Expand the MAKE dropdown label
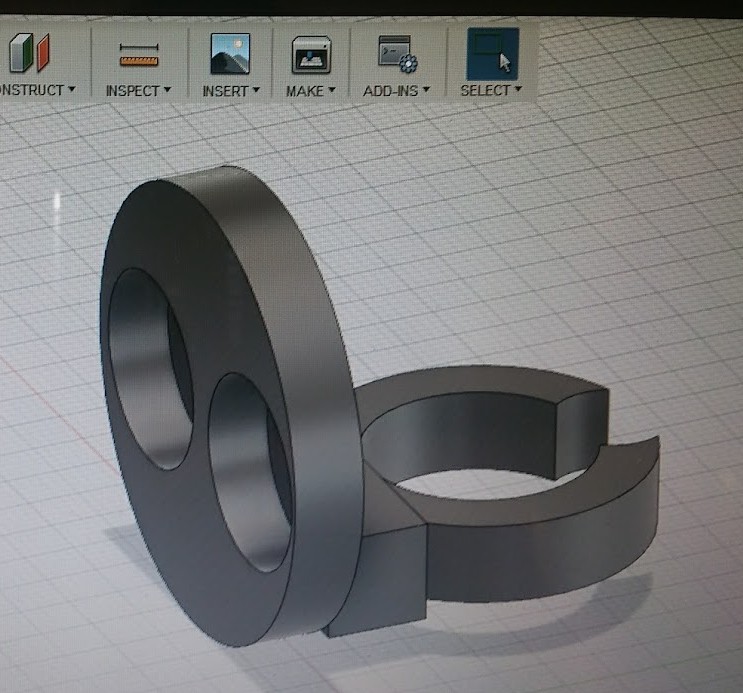This screenshot has width=743, height=693. click(x=311, y=90)
